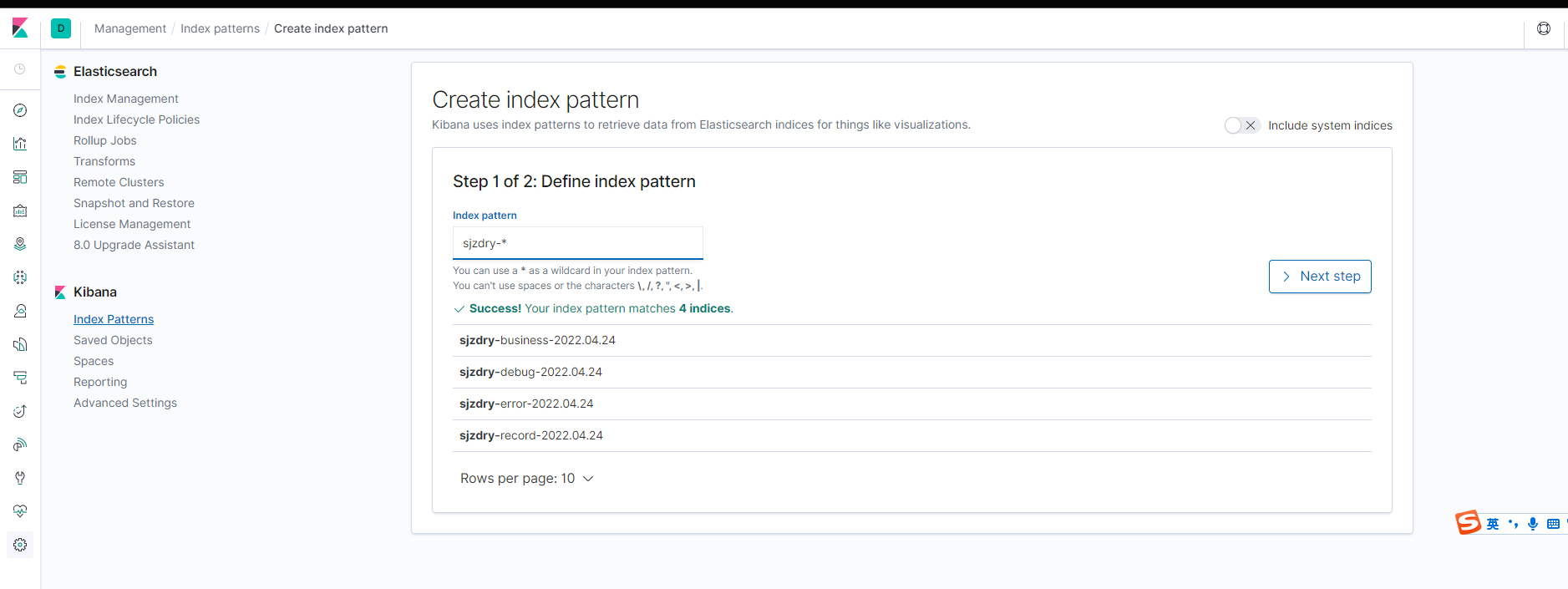Go to Management breadcrumb
The width and height of the screenshot is (1568, 589).
[130, 28]
